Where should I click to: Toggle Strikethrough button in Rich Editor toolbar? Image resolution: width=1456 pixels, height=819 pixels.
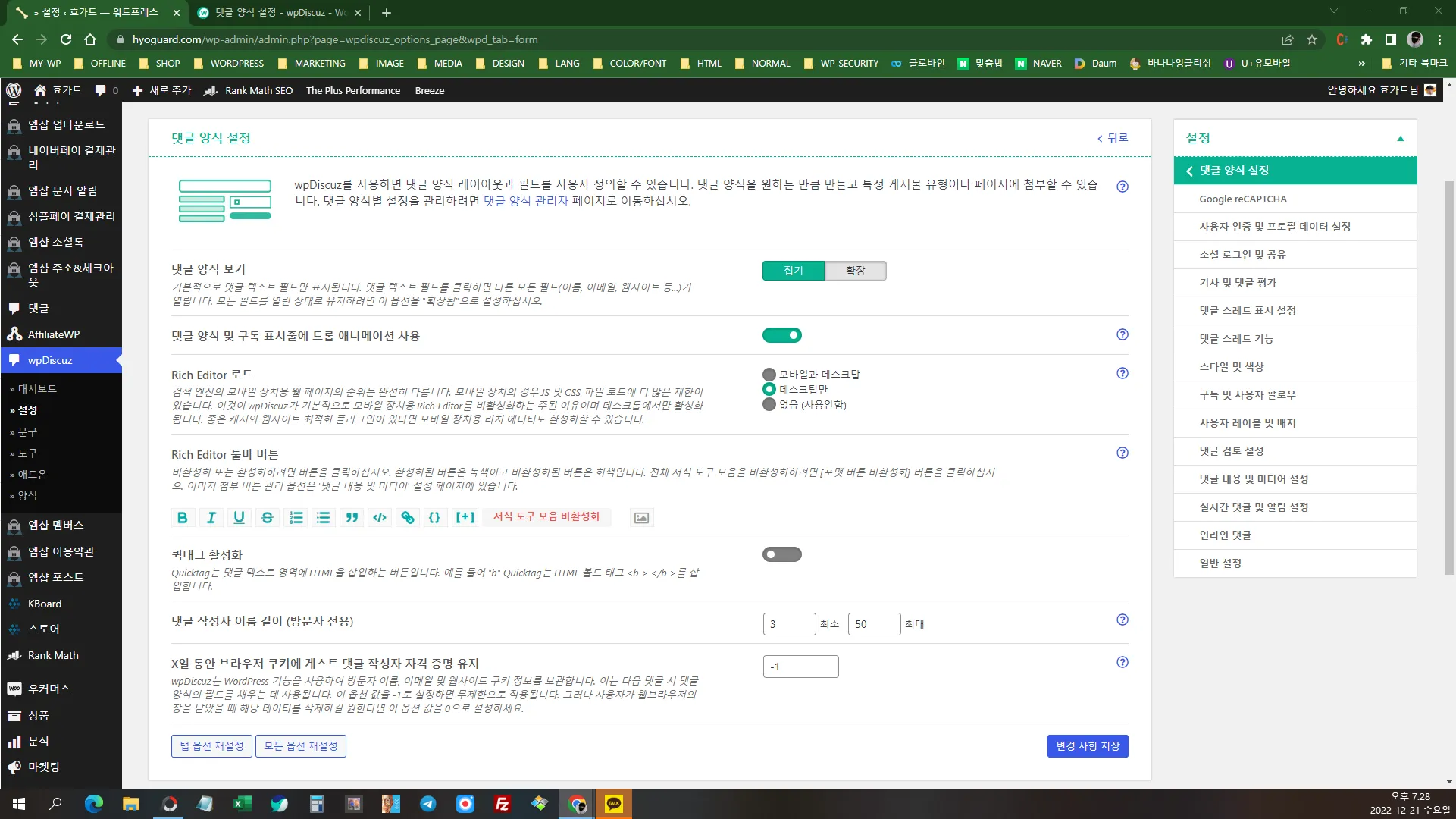click(268, 517)
